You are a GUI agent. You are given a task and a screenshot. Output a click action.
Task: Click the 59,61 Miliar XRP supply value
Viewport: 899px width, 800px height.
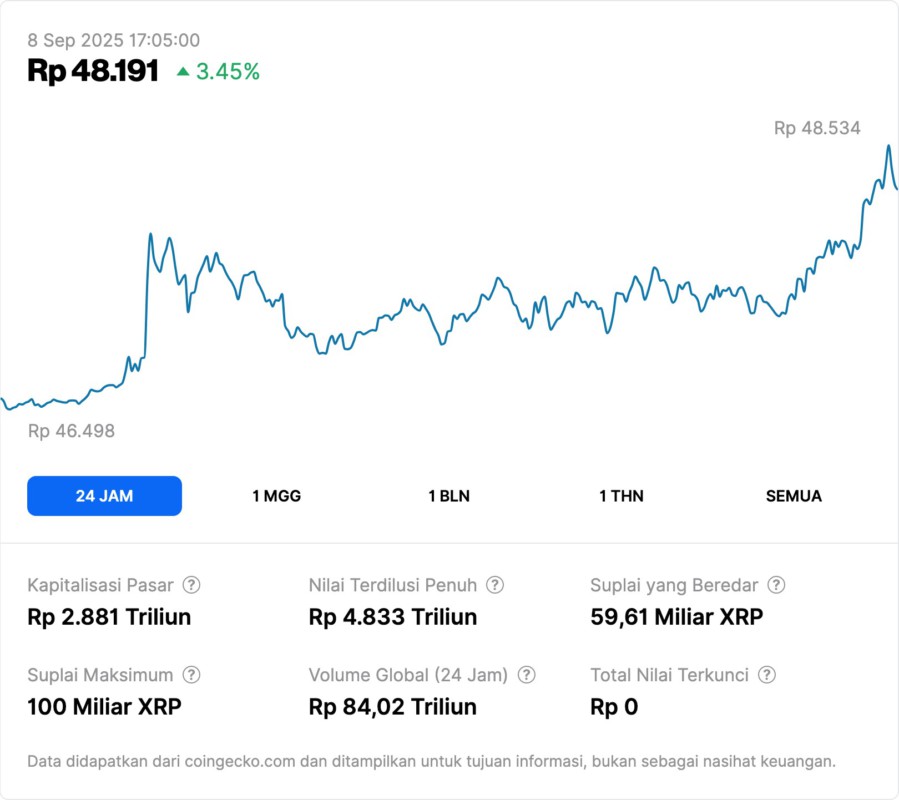point(677,617)
